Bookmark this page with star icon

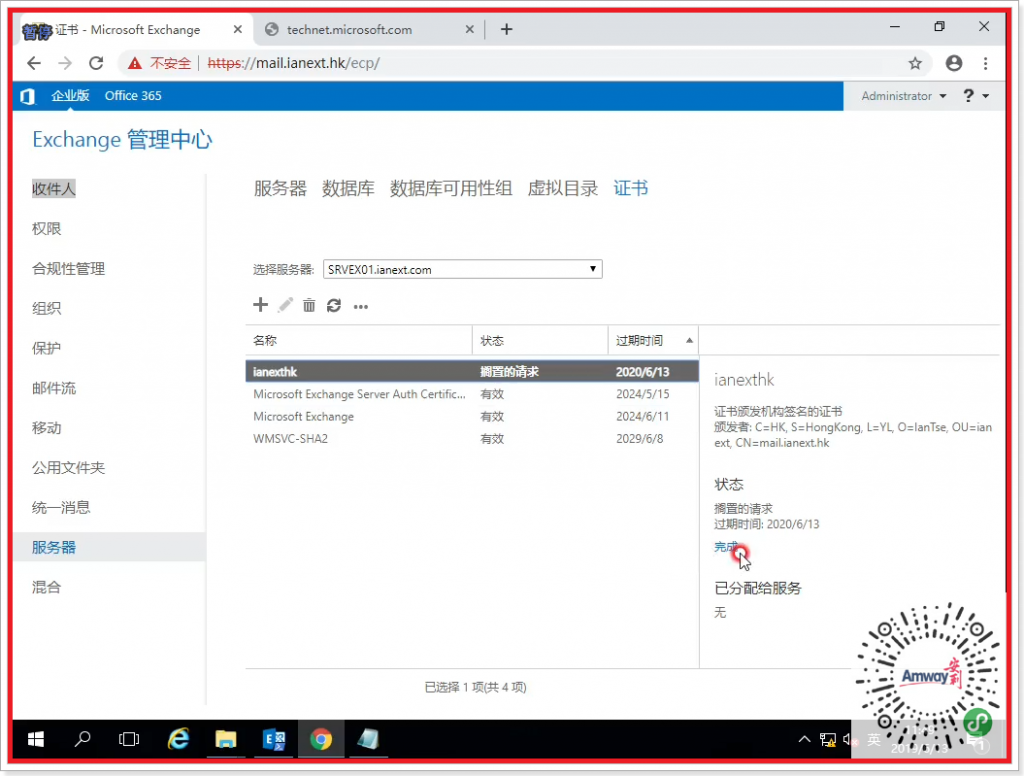click(x=914, y=63)
